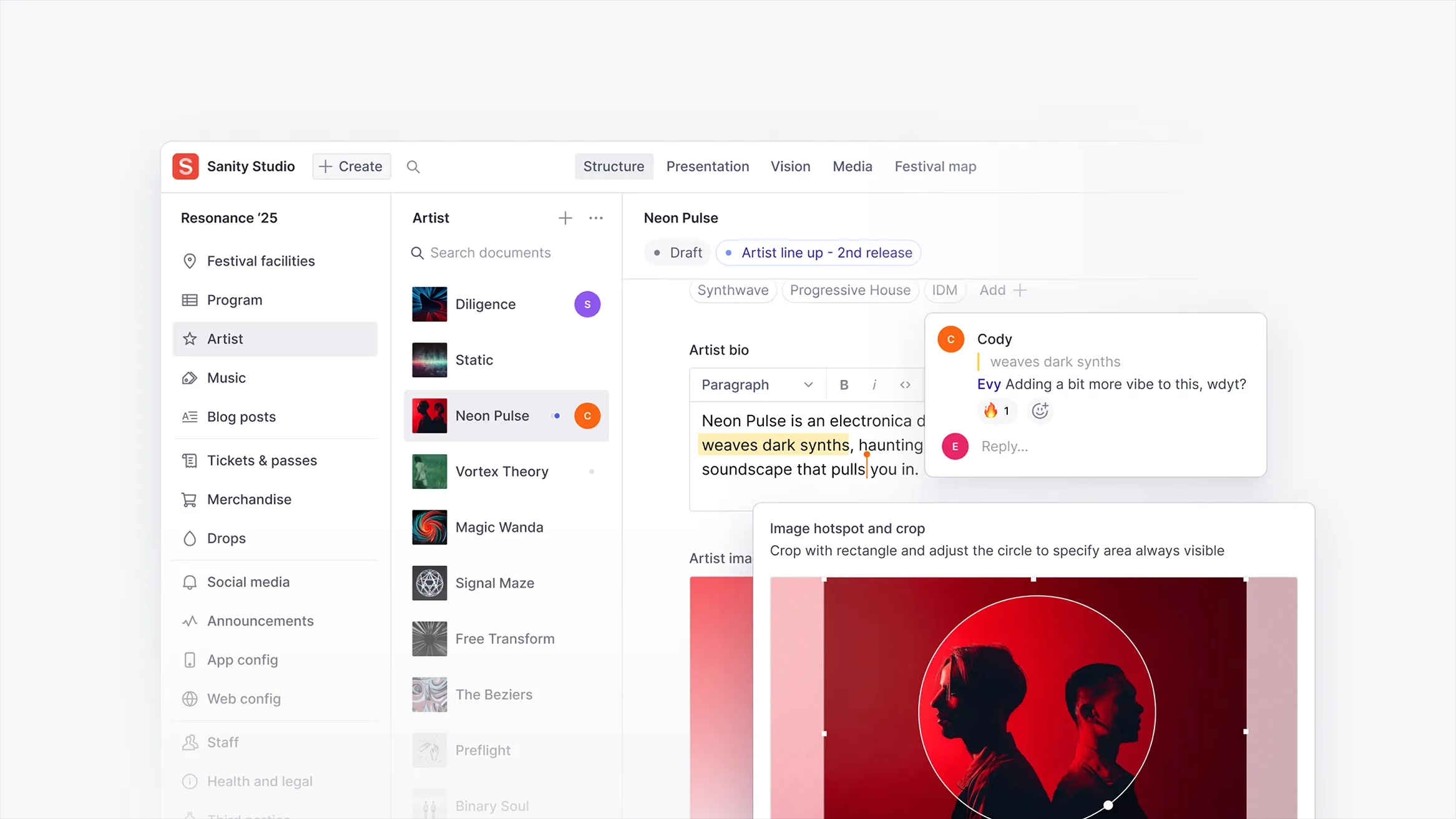This screenshot has width=1456, height=819.
Task: Click highlighted text weaves dark synths
Action: [x=774, y=445]
